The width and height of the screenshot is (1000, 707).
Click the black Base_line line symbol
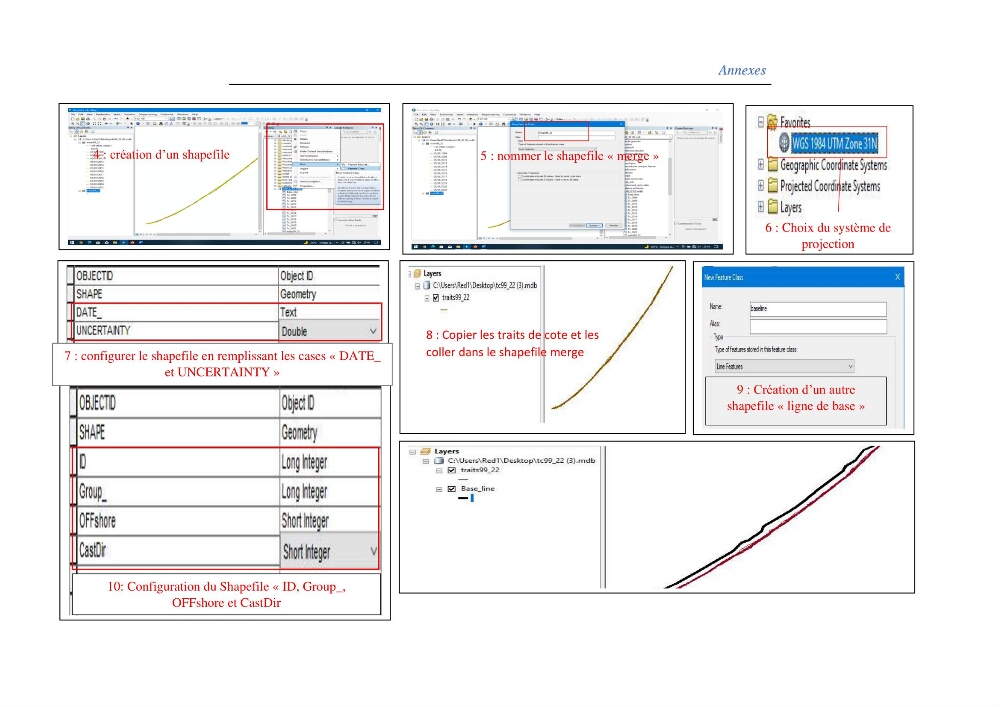(463, 498)
